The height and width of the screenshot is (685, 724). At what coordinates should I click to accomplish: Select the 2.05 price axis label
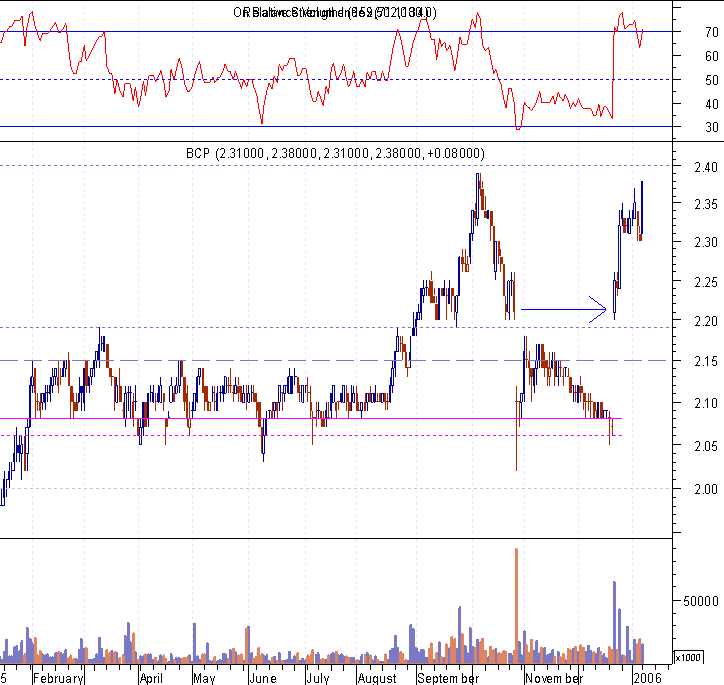click(x=706, y=446)
